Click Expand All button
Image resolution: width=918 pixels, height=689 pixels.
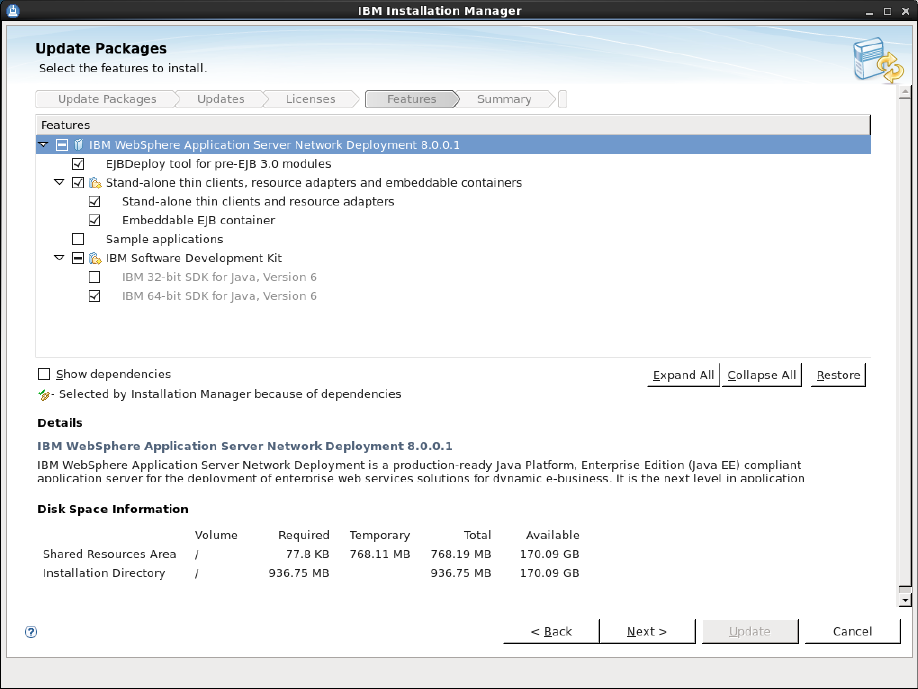click(x=683, y=375)
